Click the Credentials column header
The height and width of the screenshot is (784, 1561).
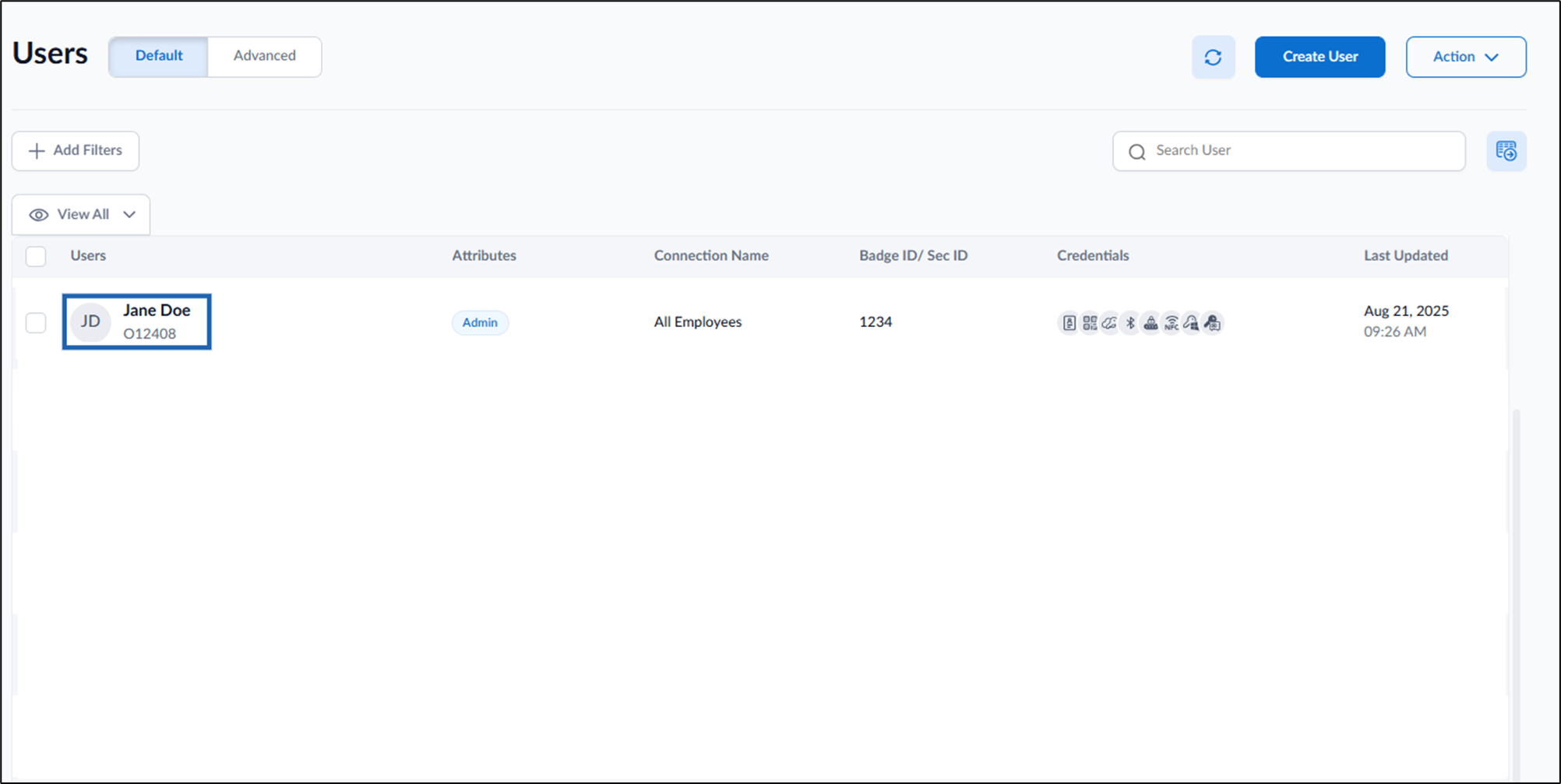1093,255
